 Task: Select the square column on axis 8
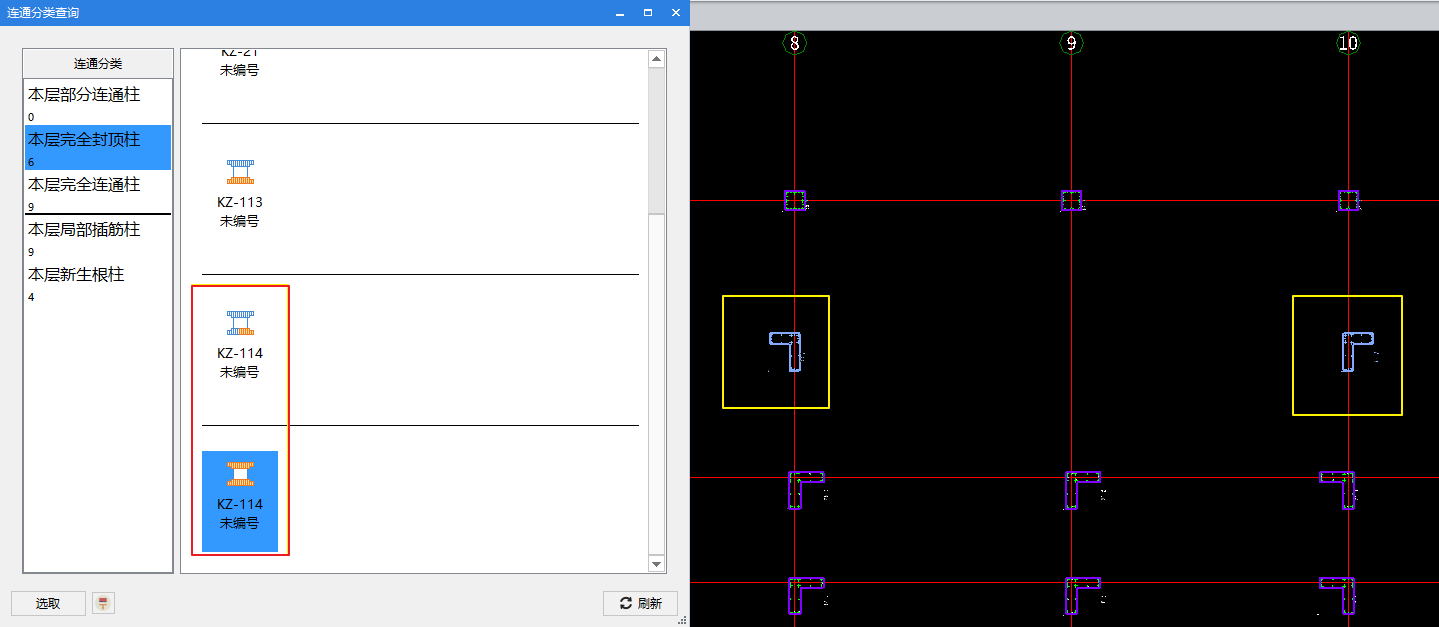point(795,201)
